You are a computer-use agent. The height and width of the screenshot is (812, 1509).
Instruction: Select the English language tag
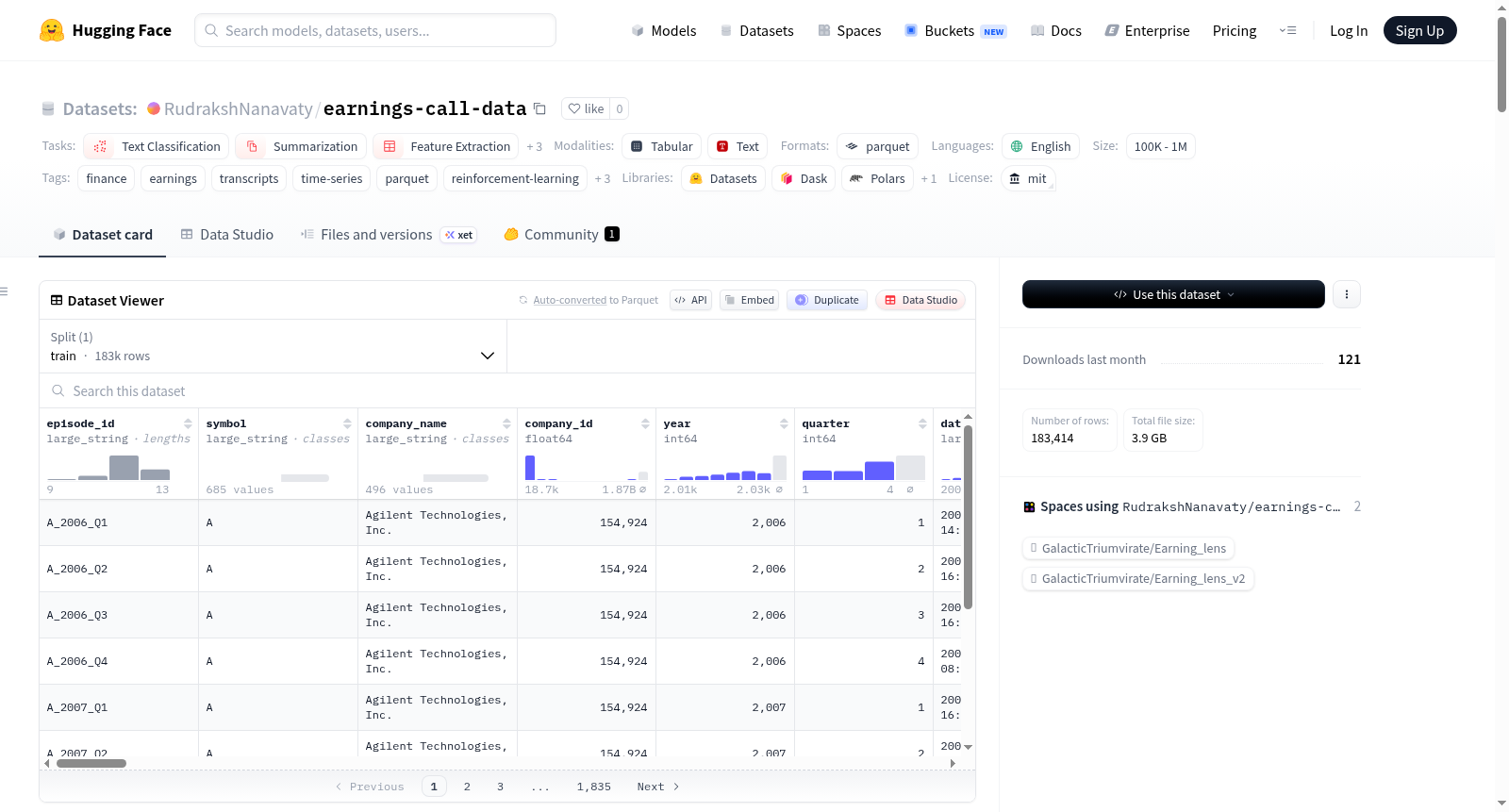click(1040, 146)
